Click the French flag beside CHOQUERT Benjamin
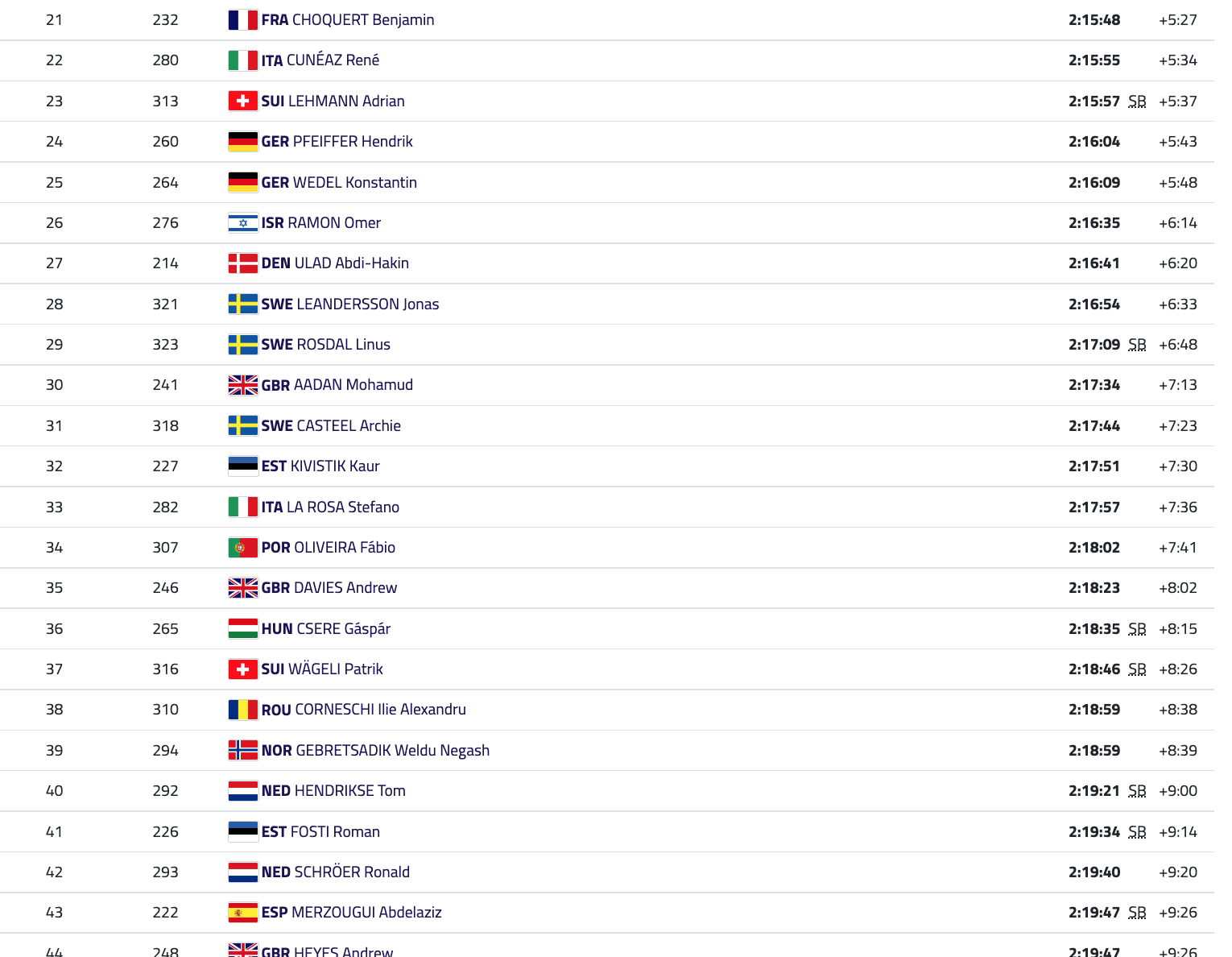 [x=243, y=20]
